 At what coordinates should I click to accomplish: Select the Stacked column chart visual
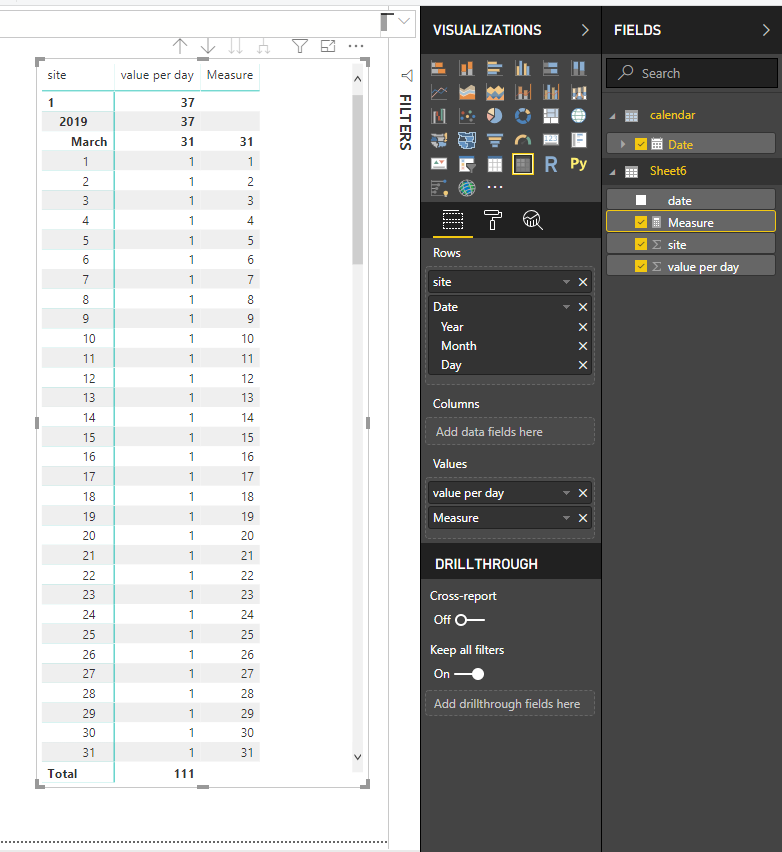pos(467,68)
